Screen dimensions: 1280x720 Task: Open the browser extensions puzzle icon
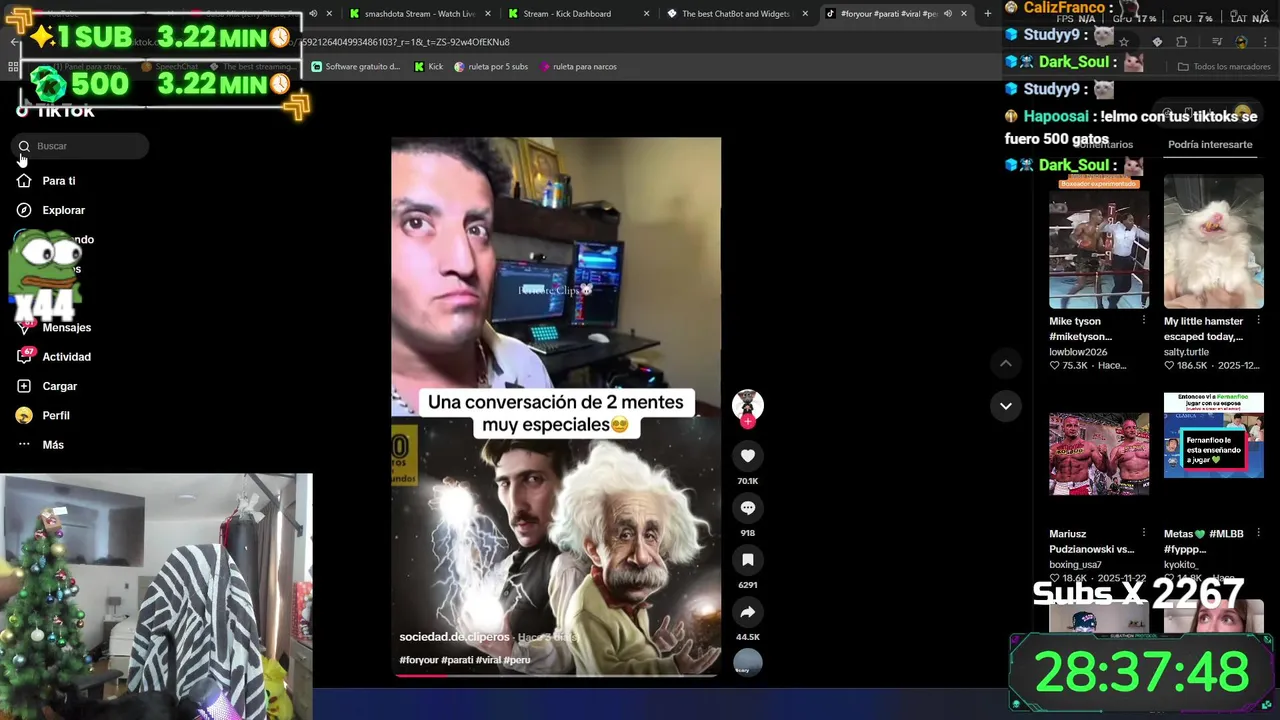point(1182,42)
